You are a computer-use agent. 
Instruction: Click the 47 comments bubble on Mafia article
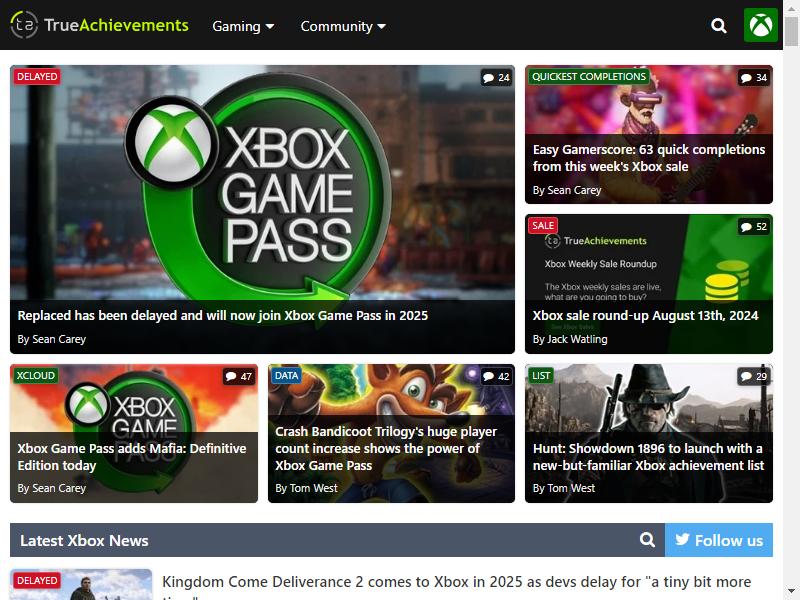click(239, 377)
